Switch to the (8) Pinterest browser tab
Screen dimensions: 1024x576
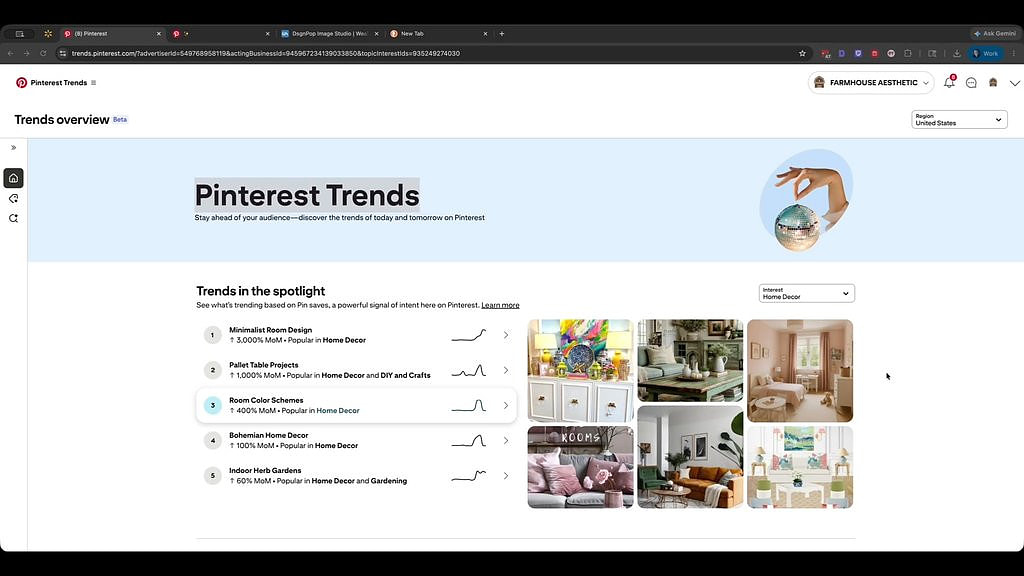[111, 33]
